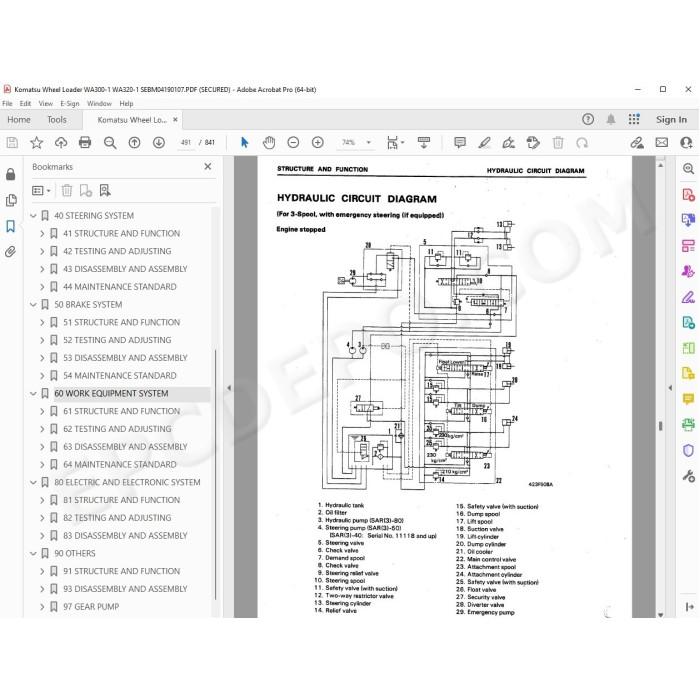Screen dimensions: 700x700
Task: Switch to the Tools tab
Action: tap(57, 120)
